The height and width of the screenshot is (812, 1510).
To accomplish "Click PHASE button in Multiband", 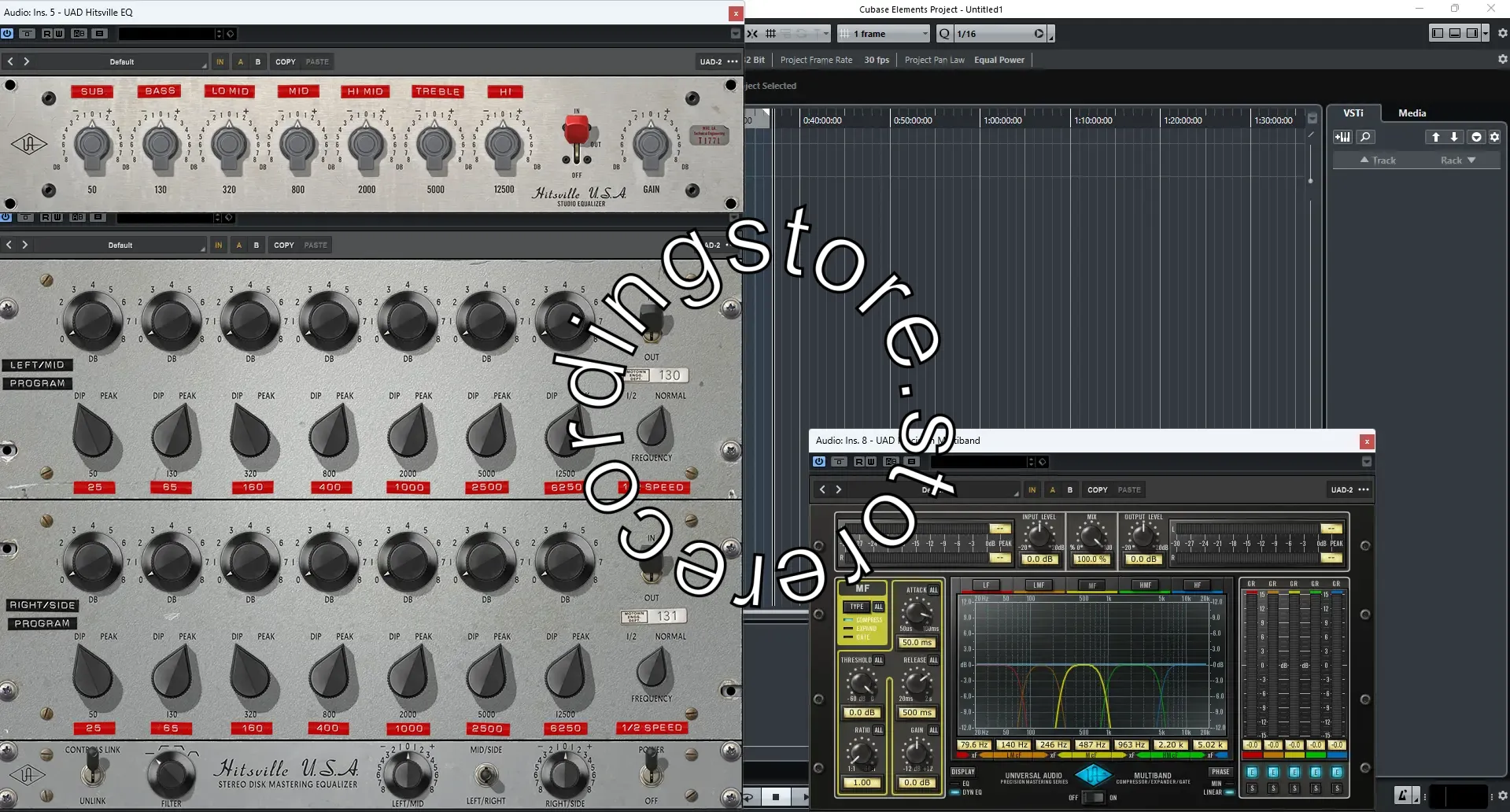I will pyautogui.click(x=1220, y=772).
